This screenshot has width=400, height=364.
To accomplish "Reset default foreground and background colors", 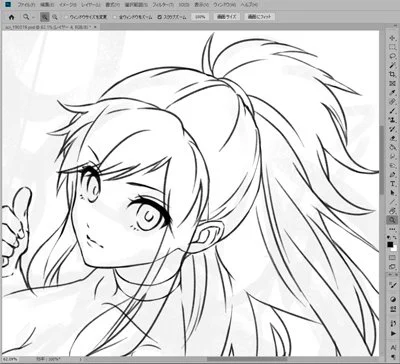I will pyautogui.click(x=390, y=237).
